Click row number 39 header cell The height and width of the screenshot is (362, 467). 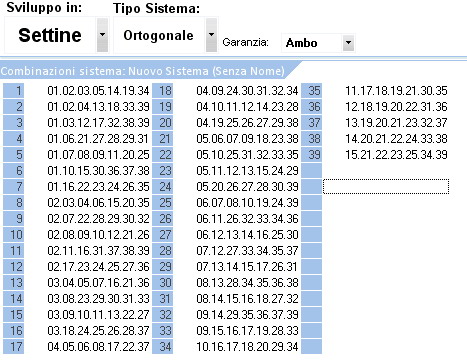pos(312,155)
